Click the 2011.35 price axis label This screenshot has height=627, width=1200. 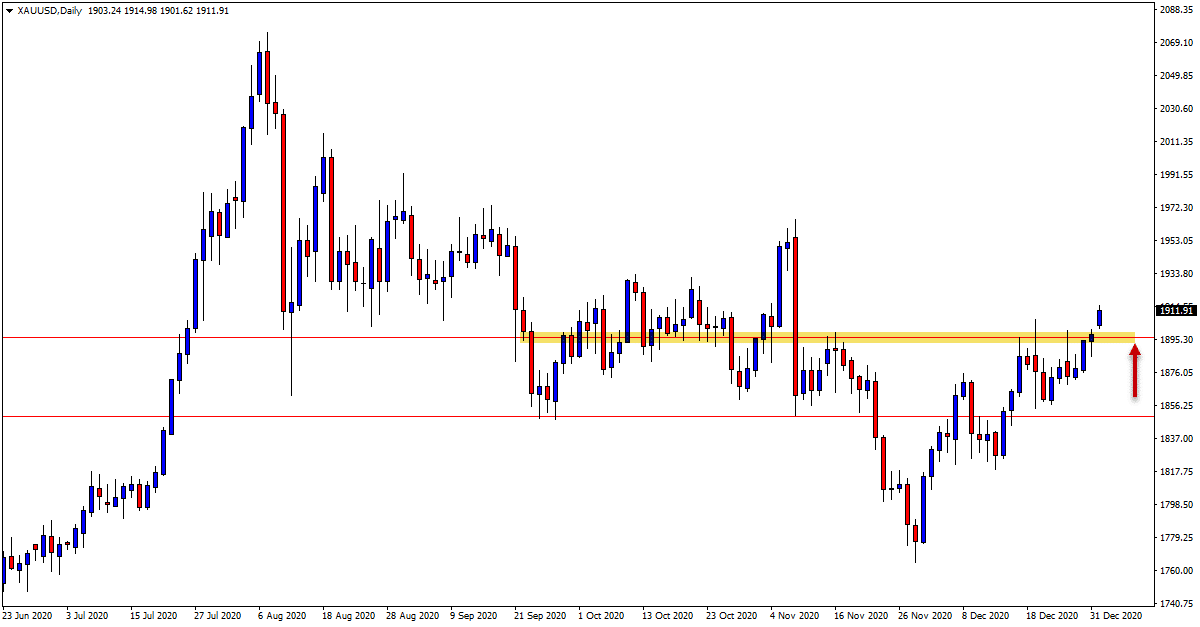pyautogui.click(x=1176, y=142)
